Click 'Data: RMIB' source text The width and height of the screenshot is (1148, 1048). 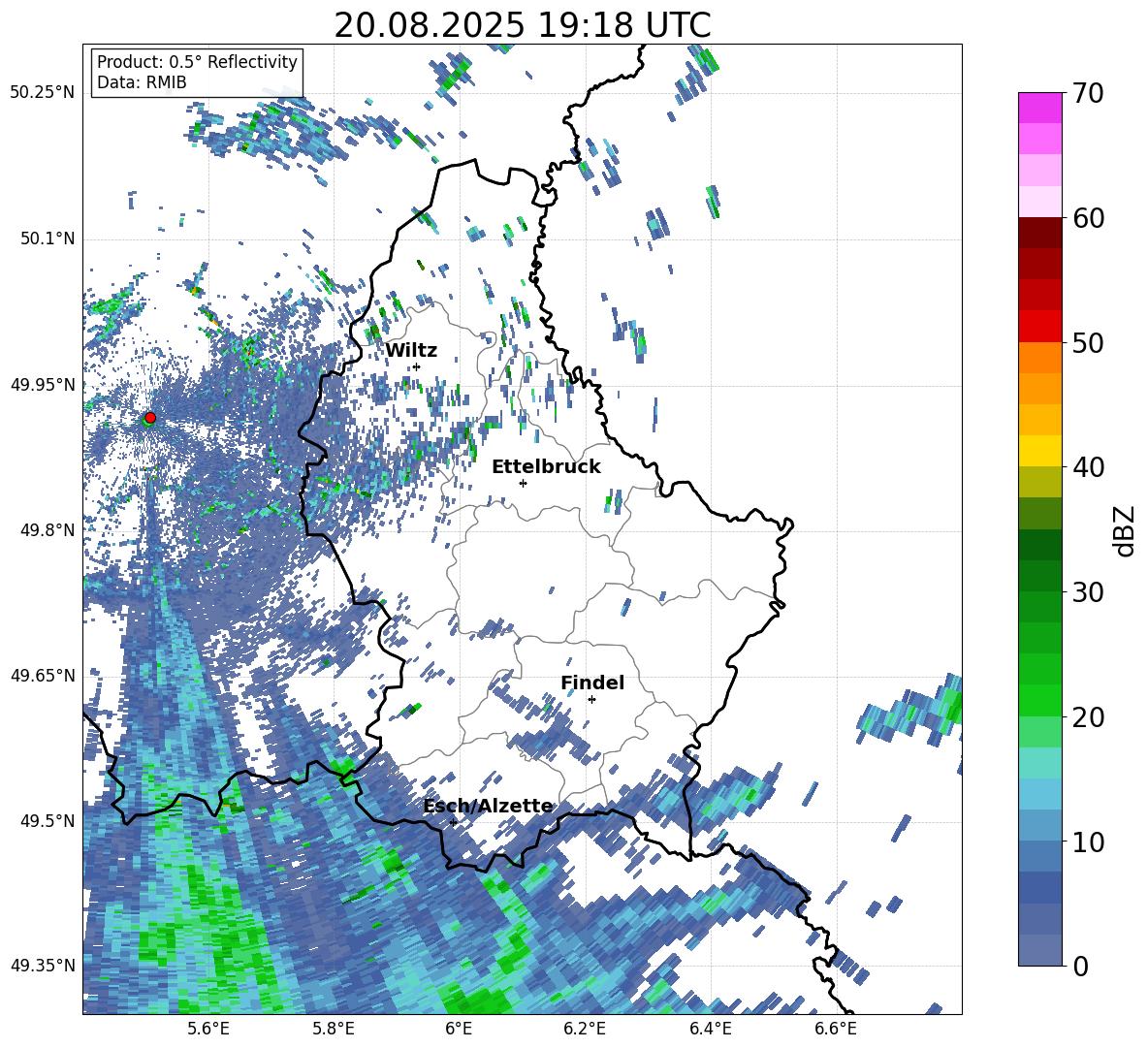(142, 82)
